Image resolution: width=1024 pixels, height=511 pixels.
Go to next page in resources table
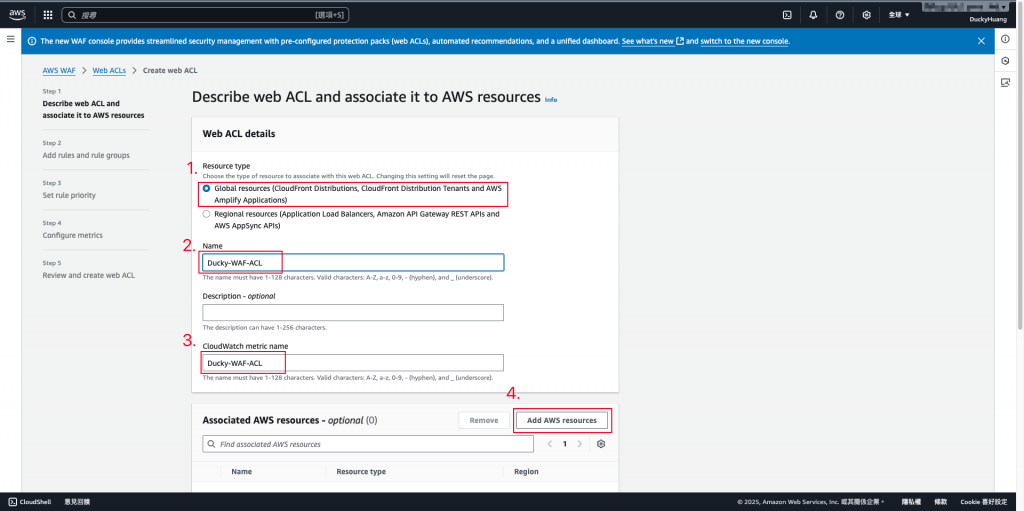[579, 444]
